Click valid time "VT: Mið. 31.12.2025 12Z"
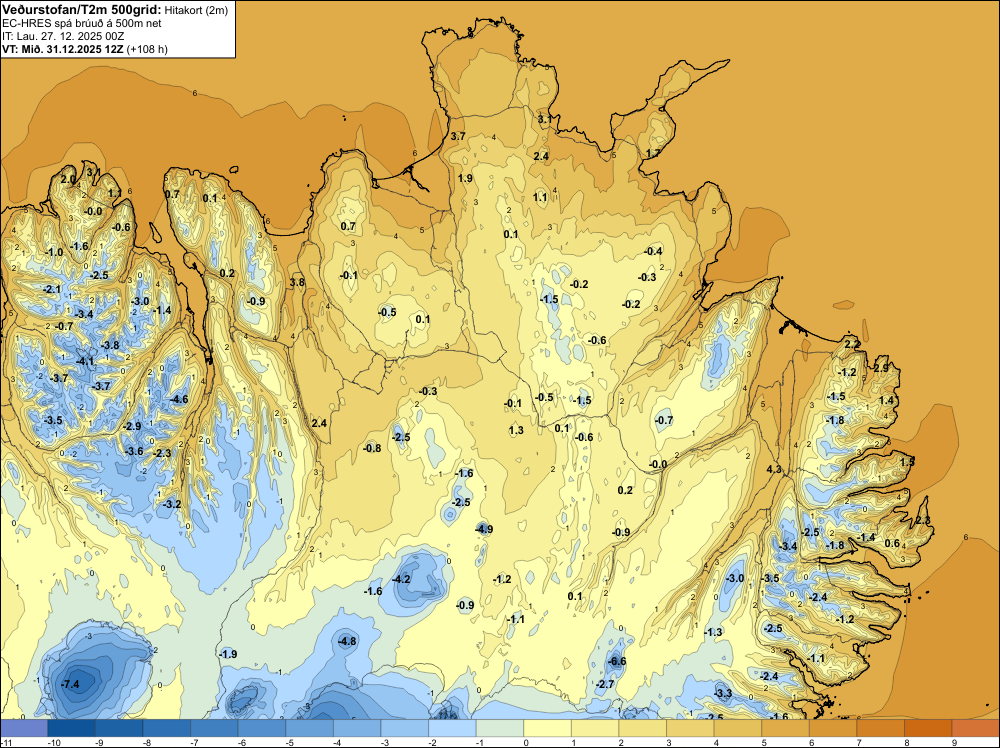The image size is (1000, 748). click(62, 49)
